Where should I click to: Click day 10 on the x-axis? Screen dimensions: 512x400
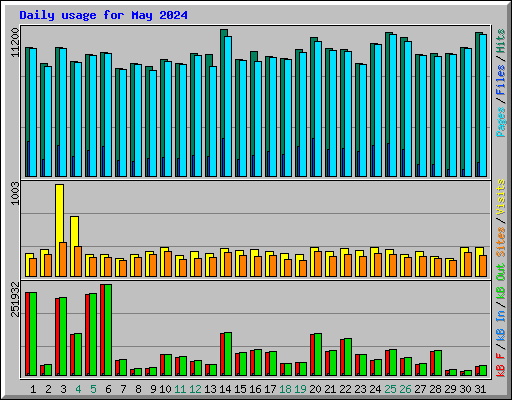[165, 389]
